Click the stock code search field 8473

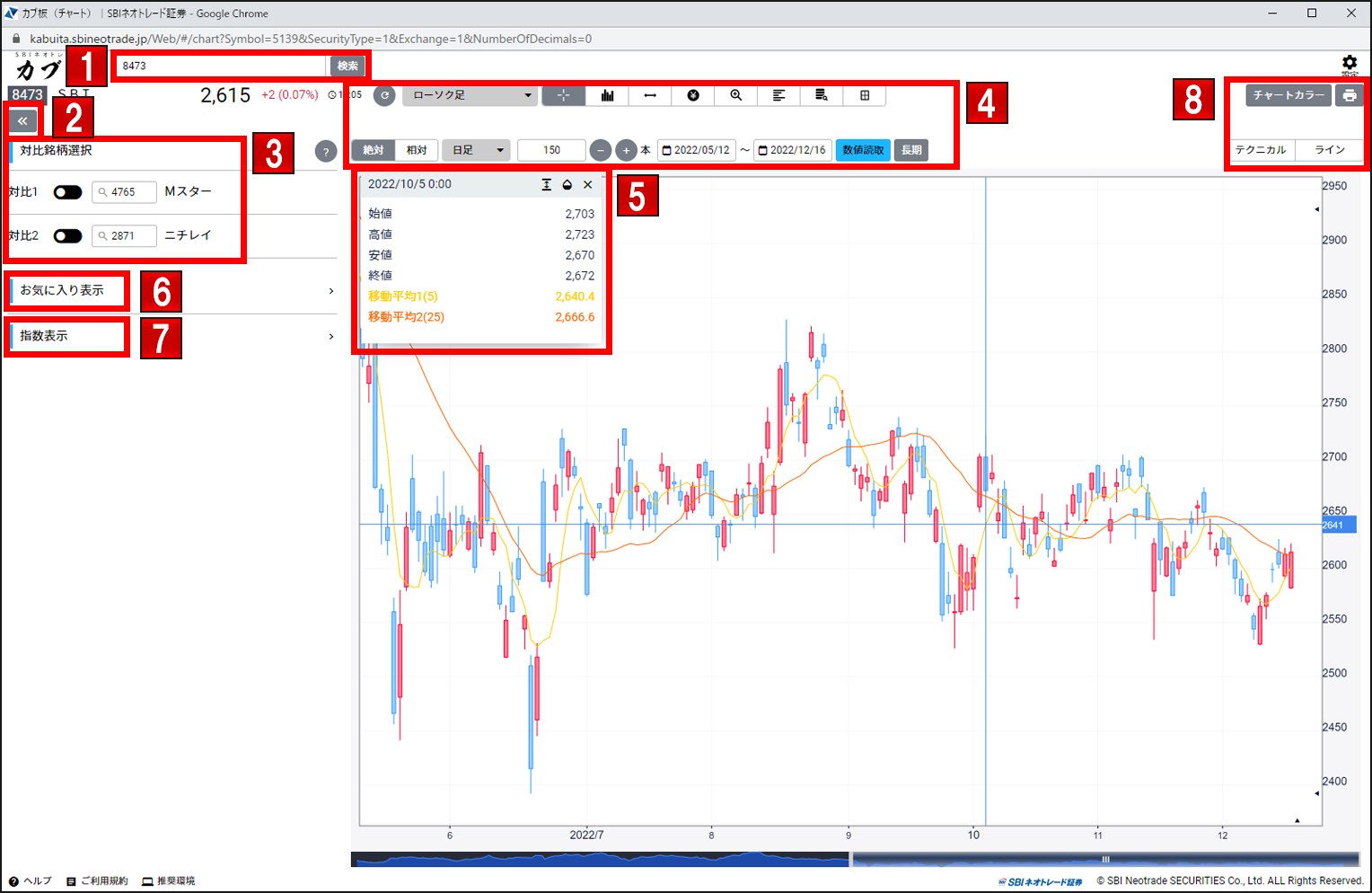(221, 66)
